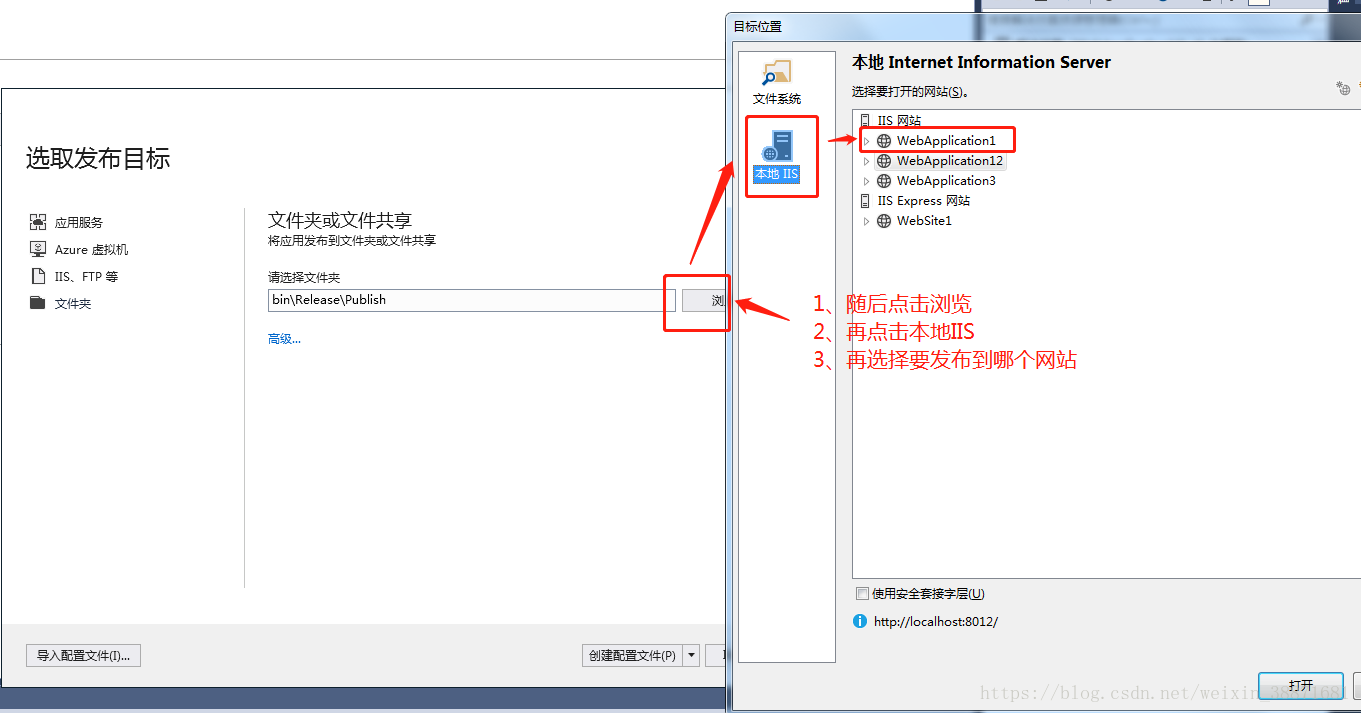Click the WebSite1 globe icon
The width and height of the screenshot is (1361, 713).
[884, 221]
